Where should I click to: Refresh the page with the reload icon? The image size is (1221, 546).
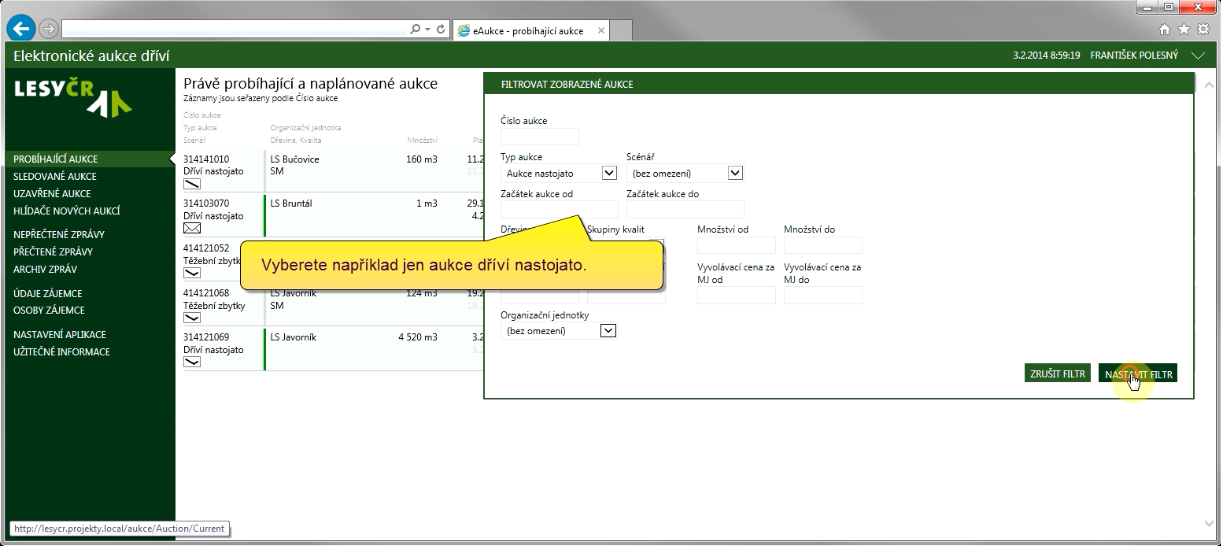pos(441,30)
